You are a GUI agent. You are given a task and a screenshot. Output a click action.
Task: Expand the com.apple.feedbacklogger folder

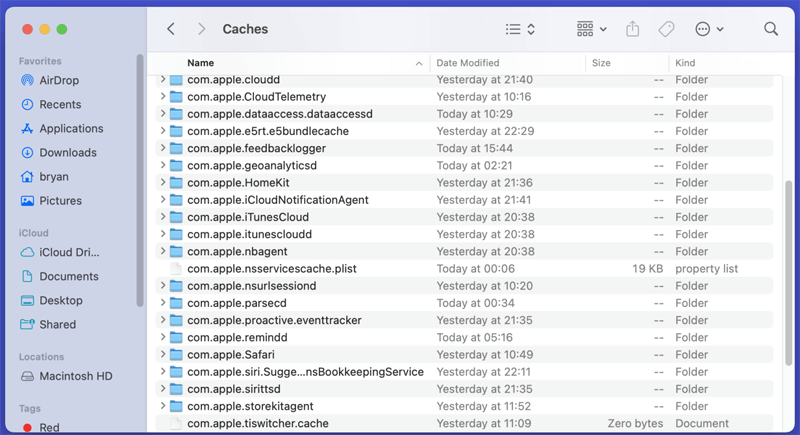click(x=163, y=148)
